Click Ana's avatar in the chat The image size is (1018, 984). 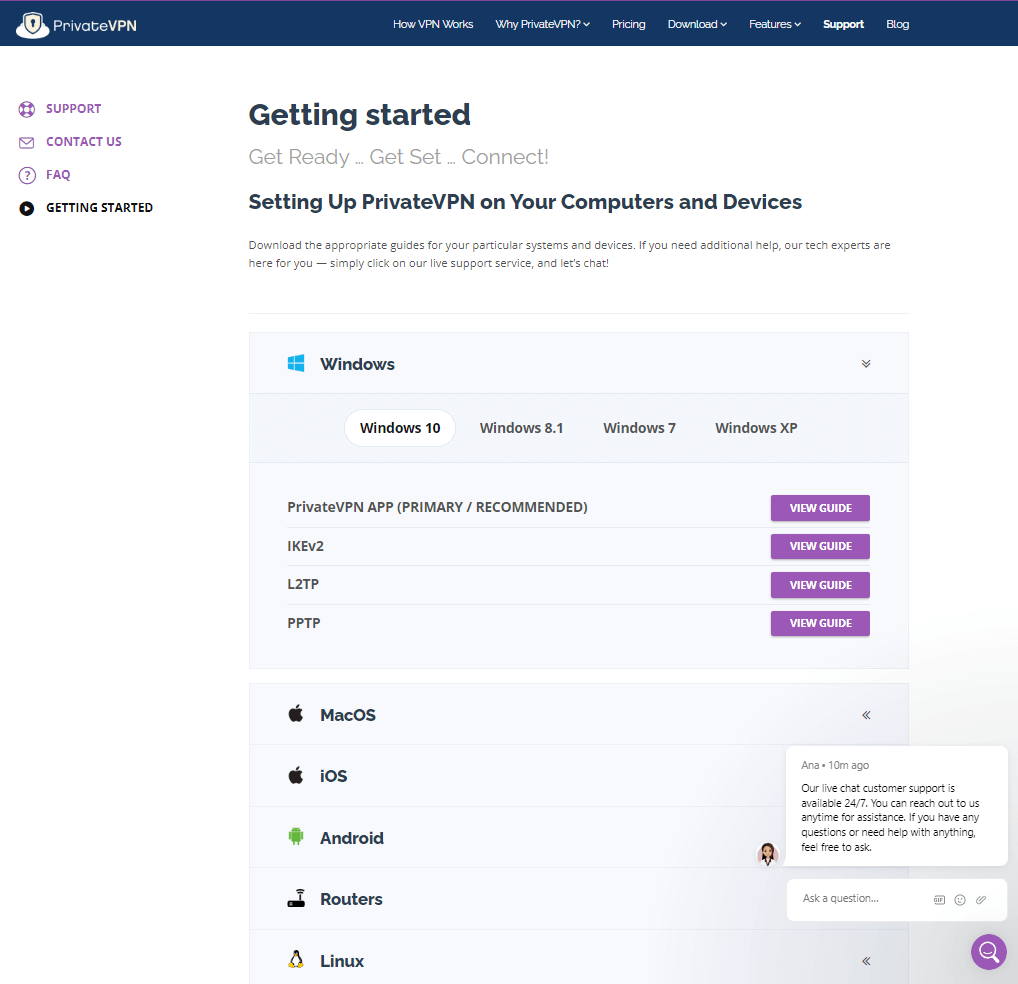[767, 854]
